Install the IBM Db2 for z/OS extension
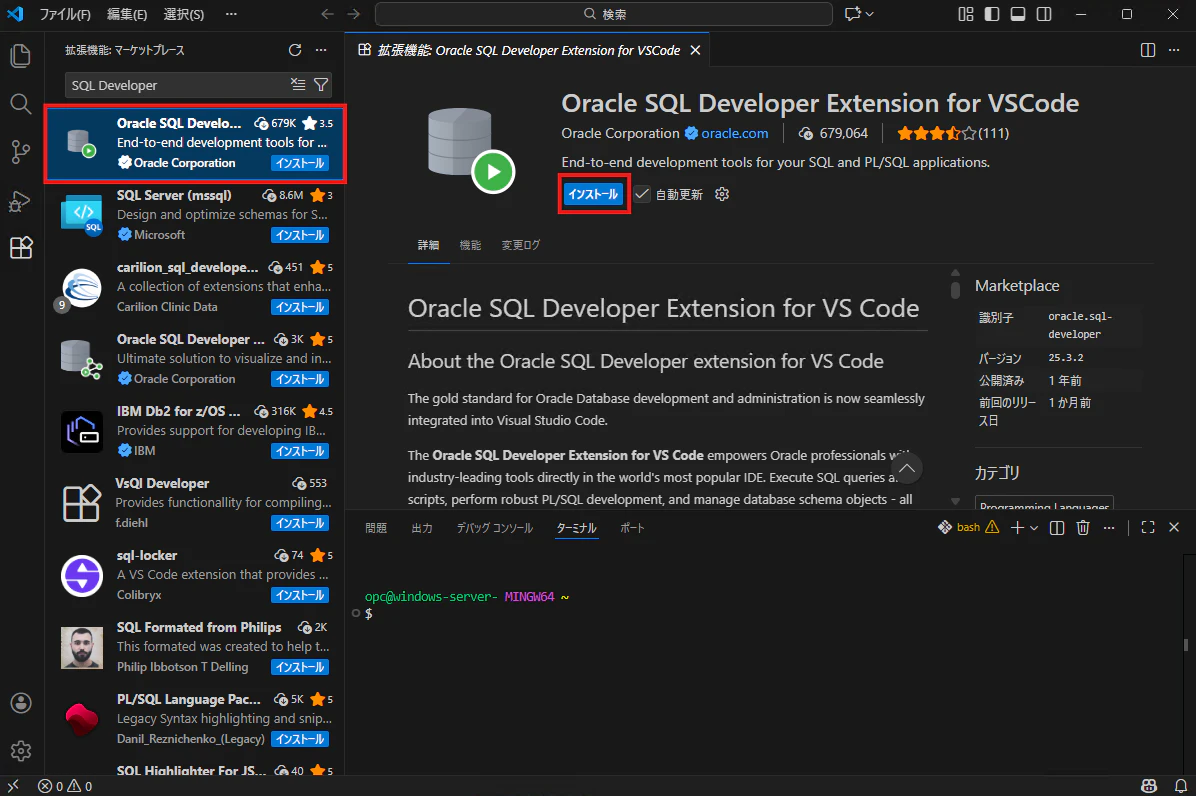Screen dimensions: 1196x796 point(300,451)
